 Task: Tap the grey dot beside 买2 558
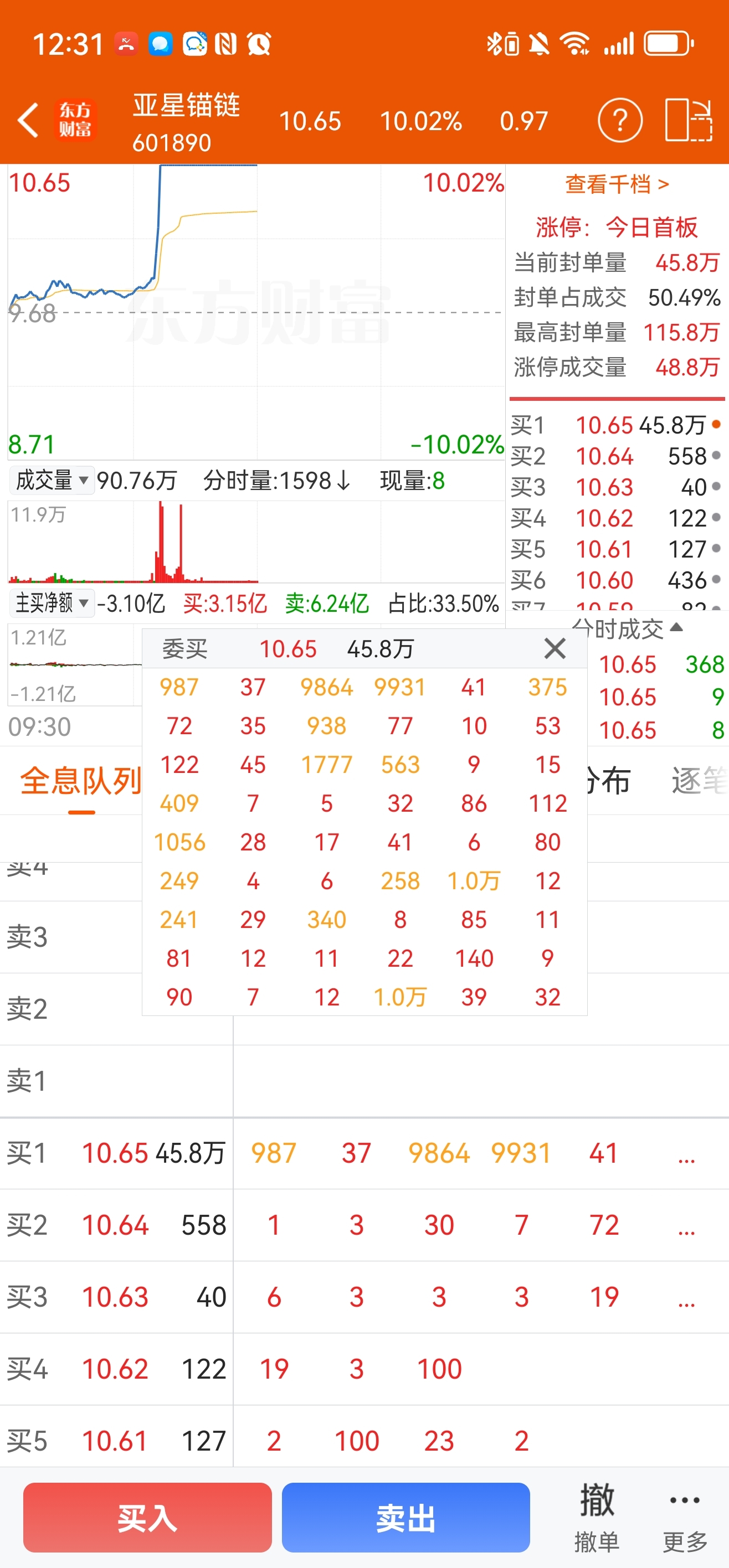point(716,455)
